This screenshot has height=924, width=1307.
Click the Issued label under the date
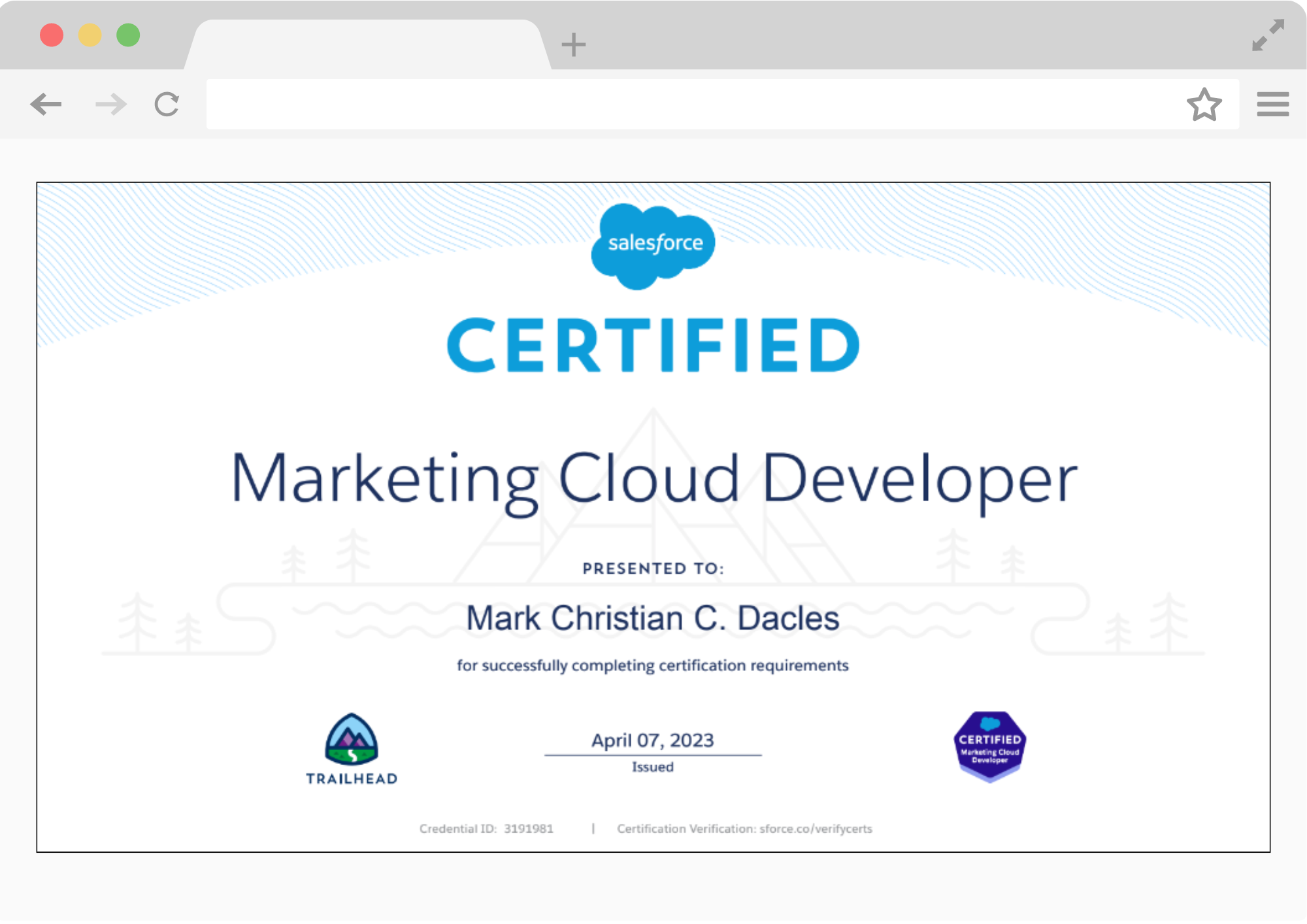[653, 767]
